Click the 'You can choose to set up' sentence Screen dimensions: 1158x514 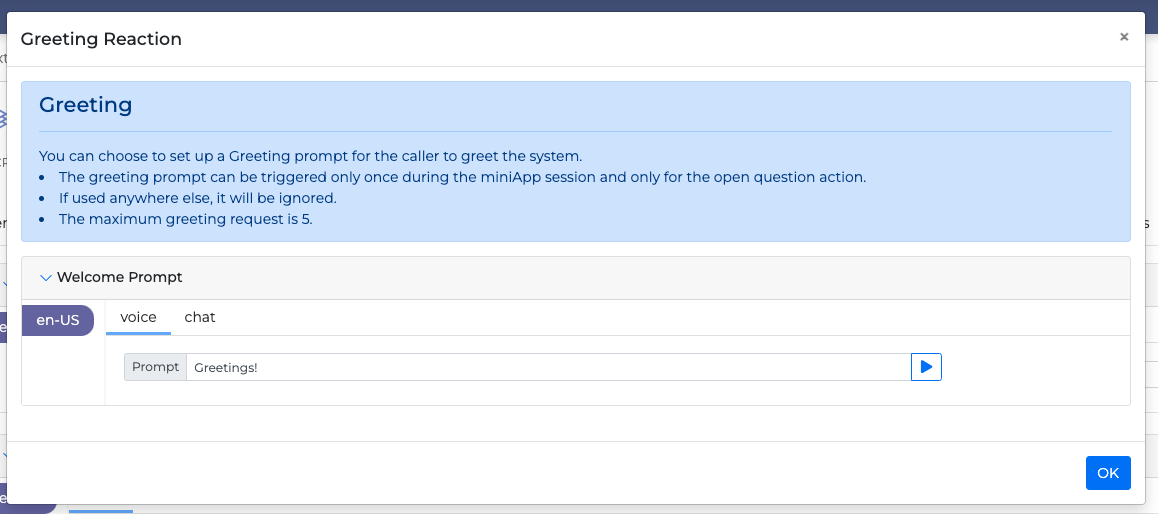tap(310, 156)
